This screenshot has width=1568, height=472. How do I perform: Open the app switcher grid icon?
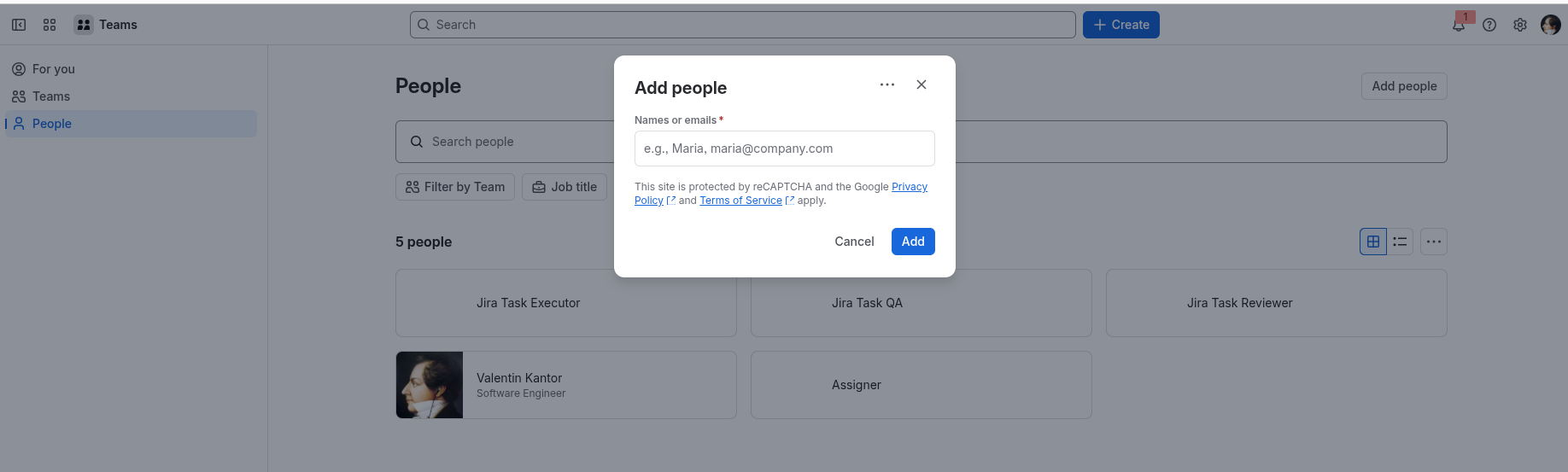pyautogui.click(x=50, y=25)
